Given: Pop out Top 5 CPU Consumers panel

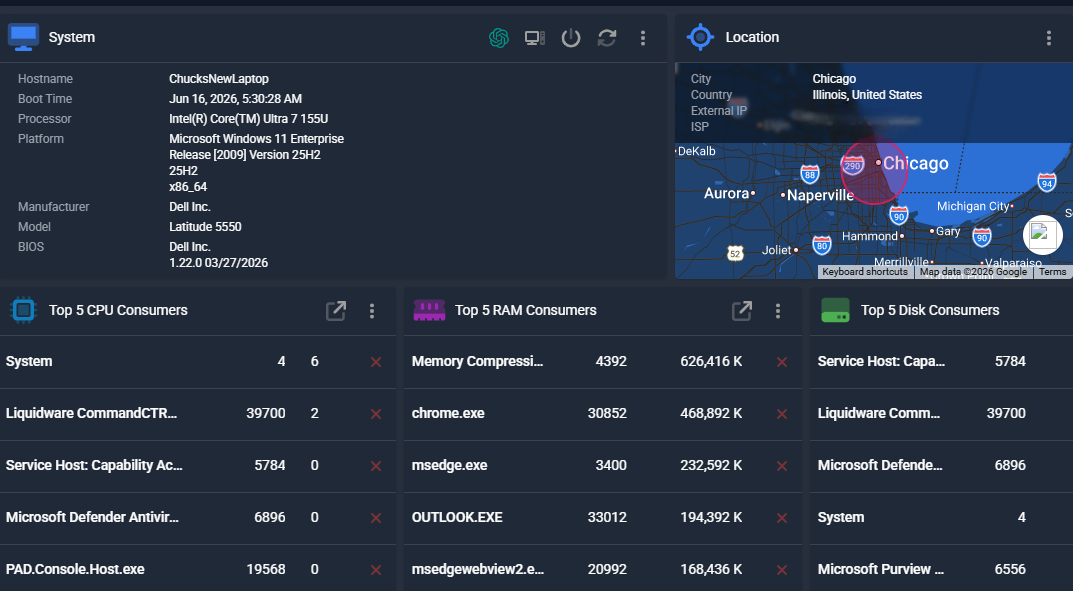Looking at the screenshot, I should (x=335, y=311).
